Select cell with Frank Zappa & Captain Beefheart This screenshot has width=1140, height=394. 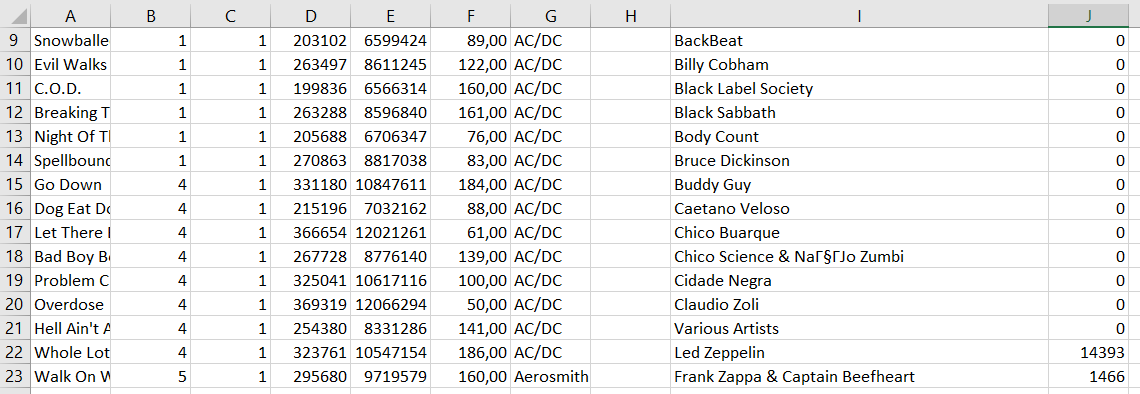[859, 377]
